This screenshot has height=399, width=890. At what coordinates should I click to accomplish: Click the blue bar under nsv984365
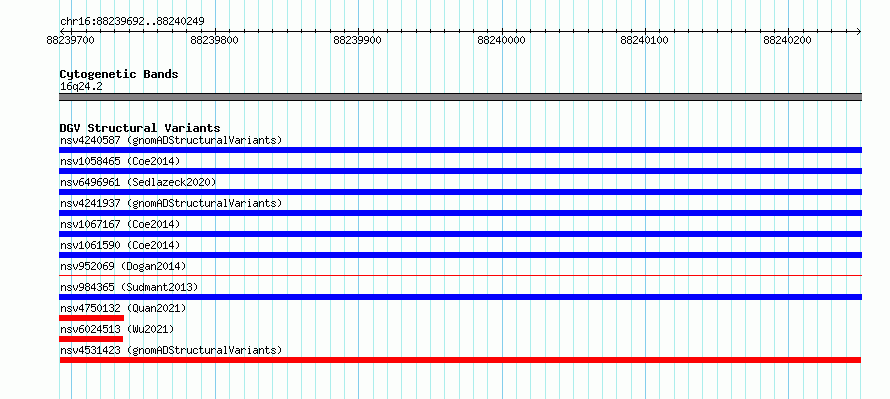click(x=460, y=297)
